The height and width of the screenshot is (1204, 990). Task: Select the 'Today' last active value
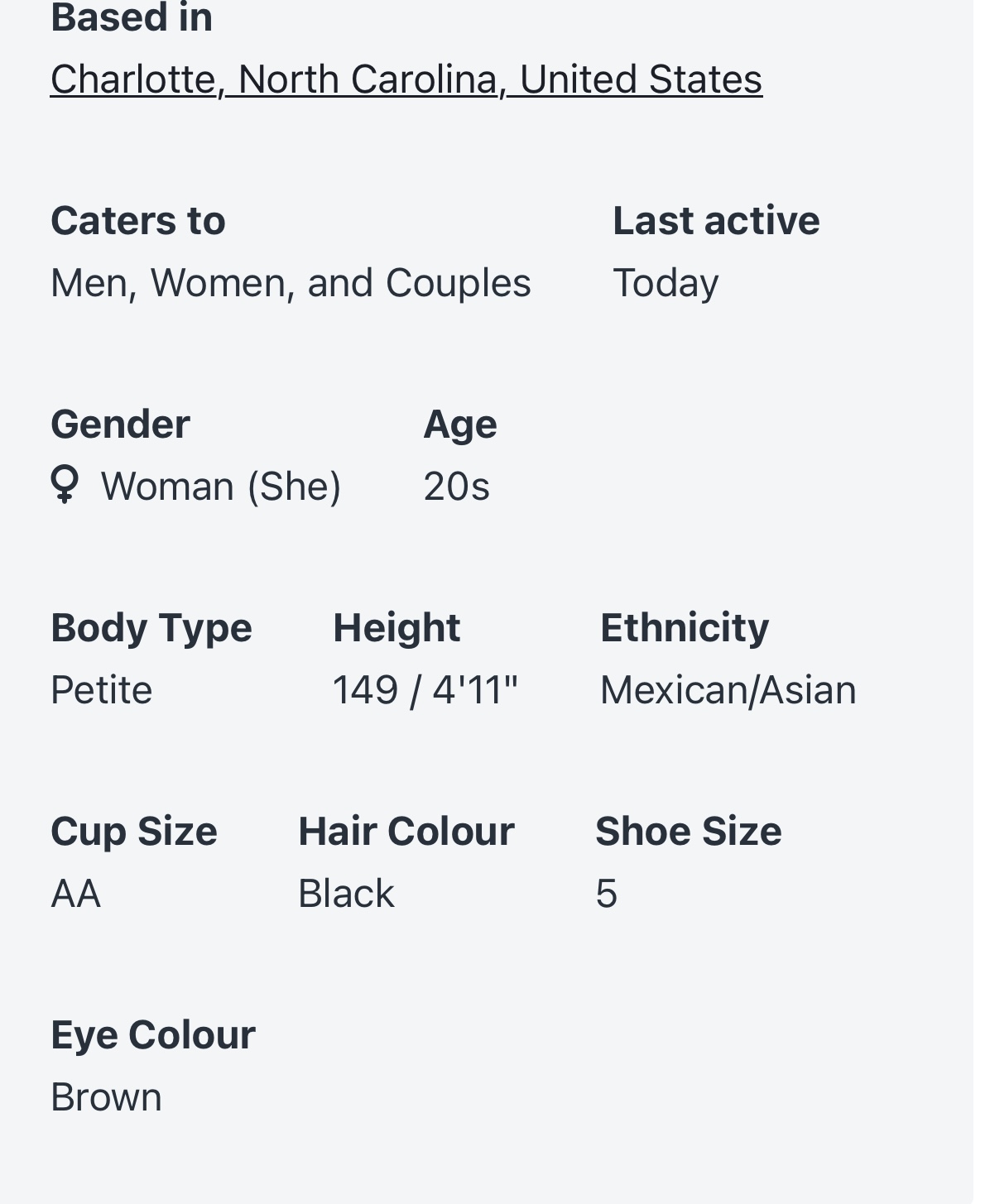tap(666, 283)
